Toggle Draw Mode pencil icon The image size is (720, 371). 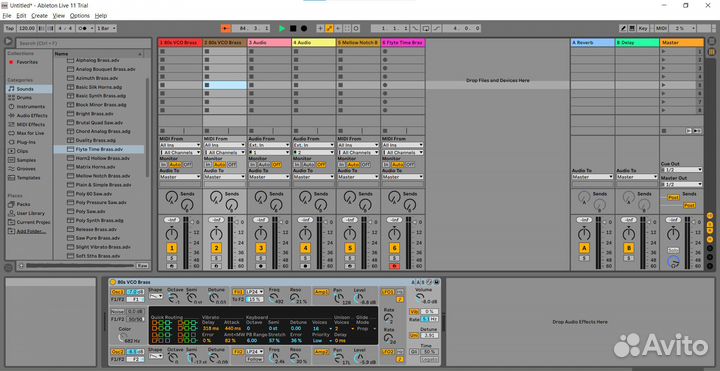[x=624, y=28]
